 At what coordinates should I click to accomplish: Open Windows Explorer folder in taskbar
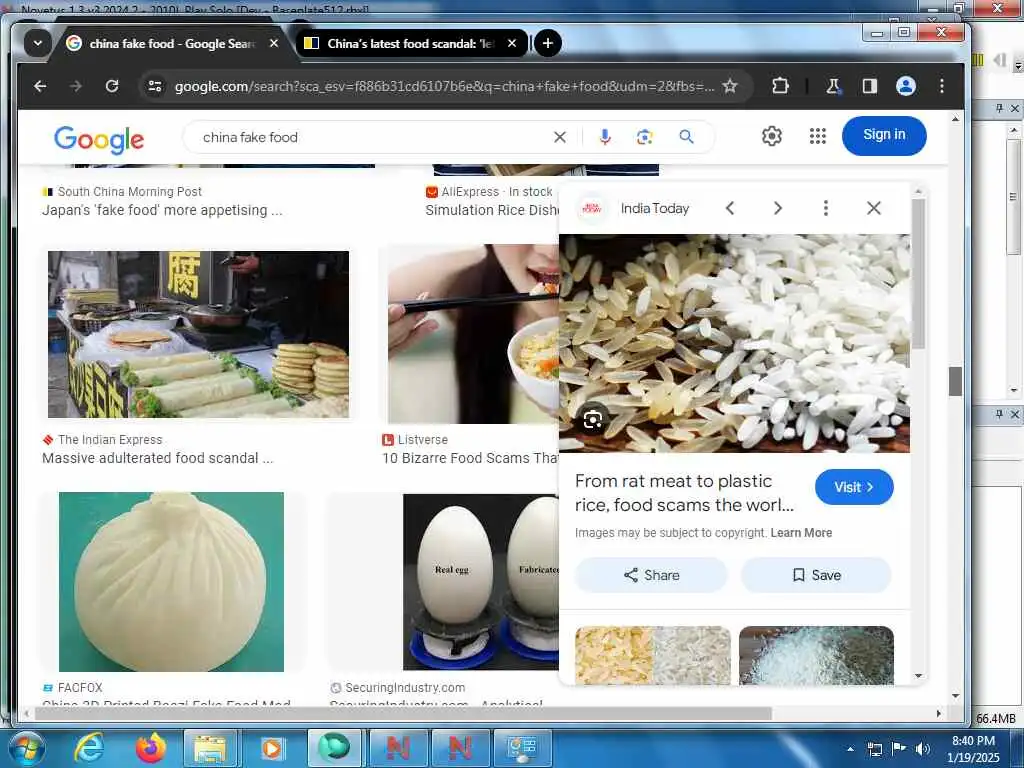[x=210, y=748]
